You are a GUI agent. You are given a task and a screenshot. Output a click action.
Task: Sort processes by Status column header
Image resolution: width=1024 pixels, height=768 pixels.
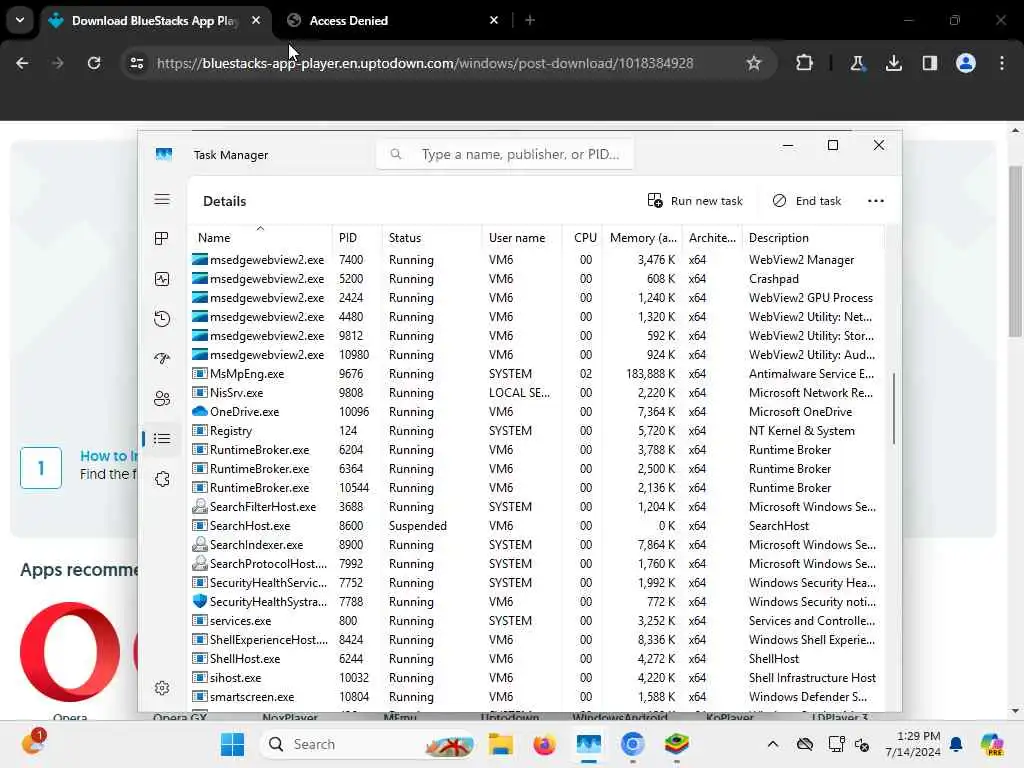tap(432, 238)
